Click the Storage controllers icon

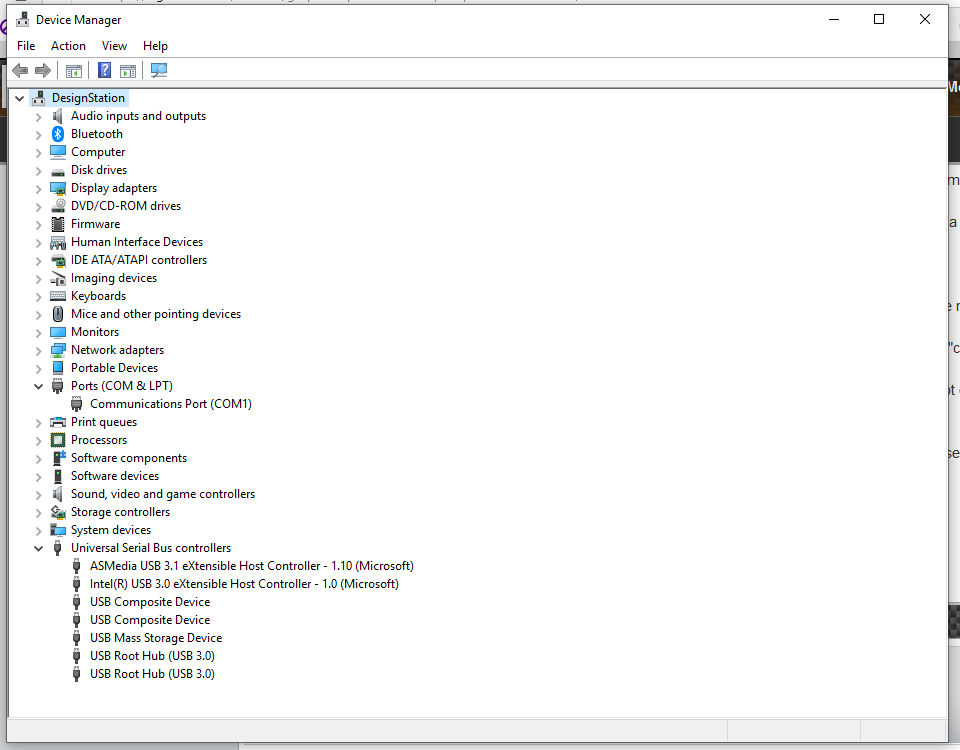58,512
